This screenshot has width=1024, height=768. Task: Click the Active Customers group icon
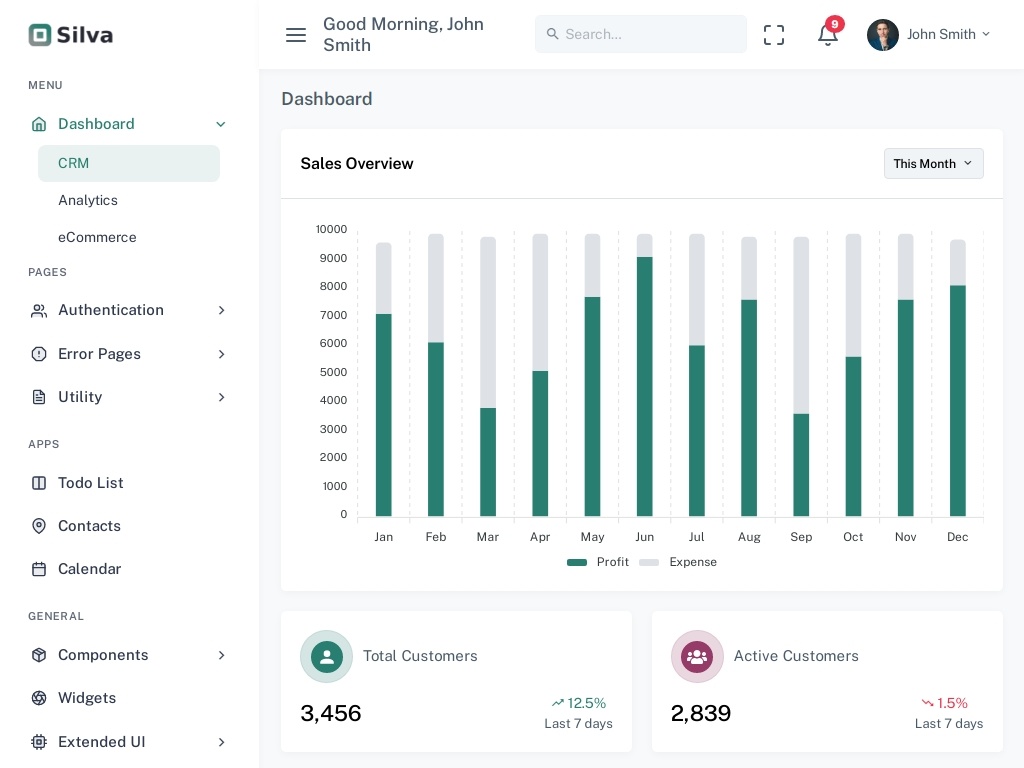point(697,657)
